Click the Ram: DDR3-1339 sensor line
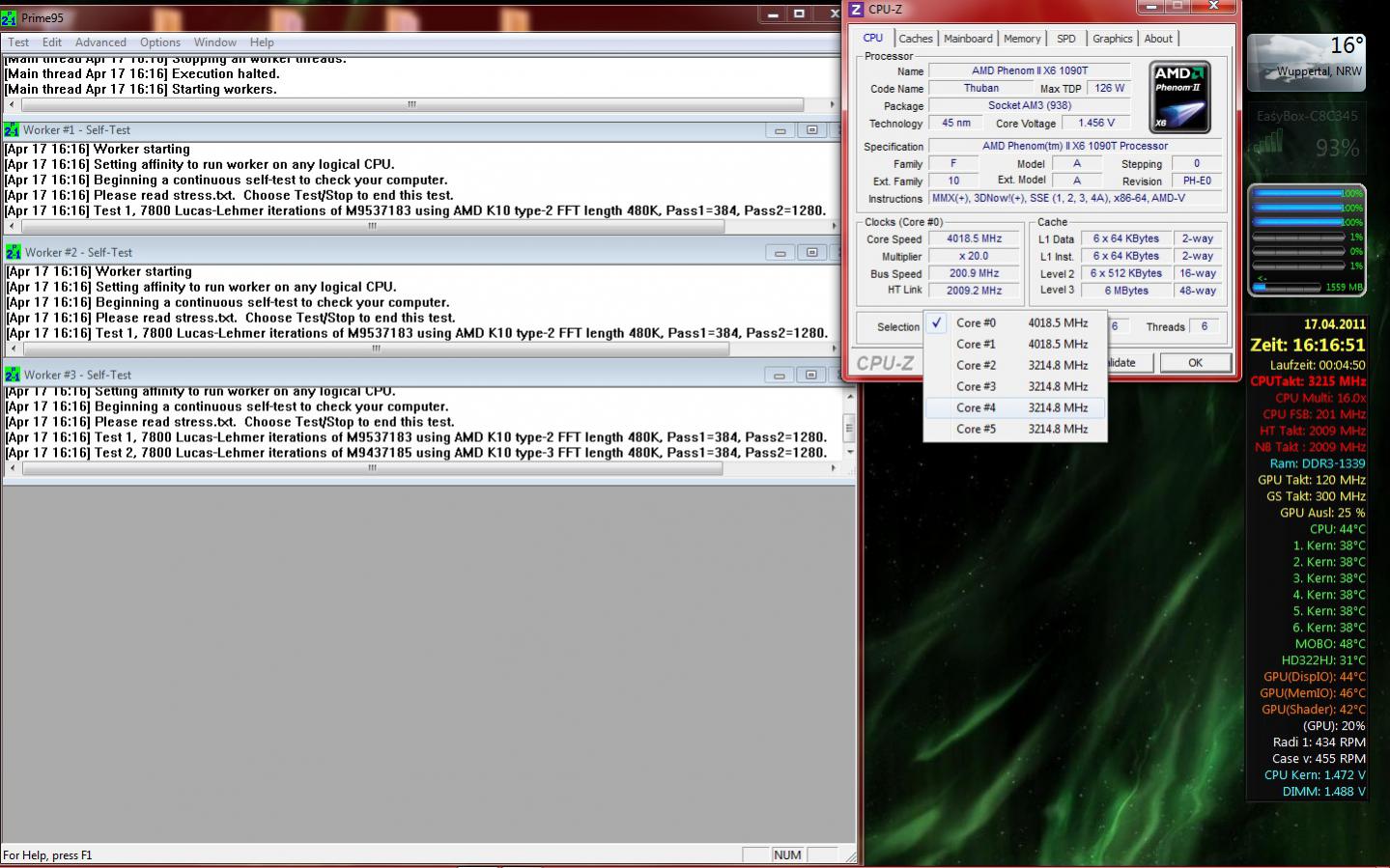Screen dimensions: 1390x868 tap(1317, 463)
